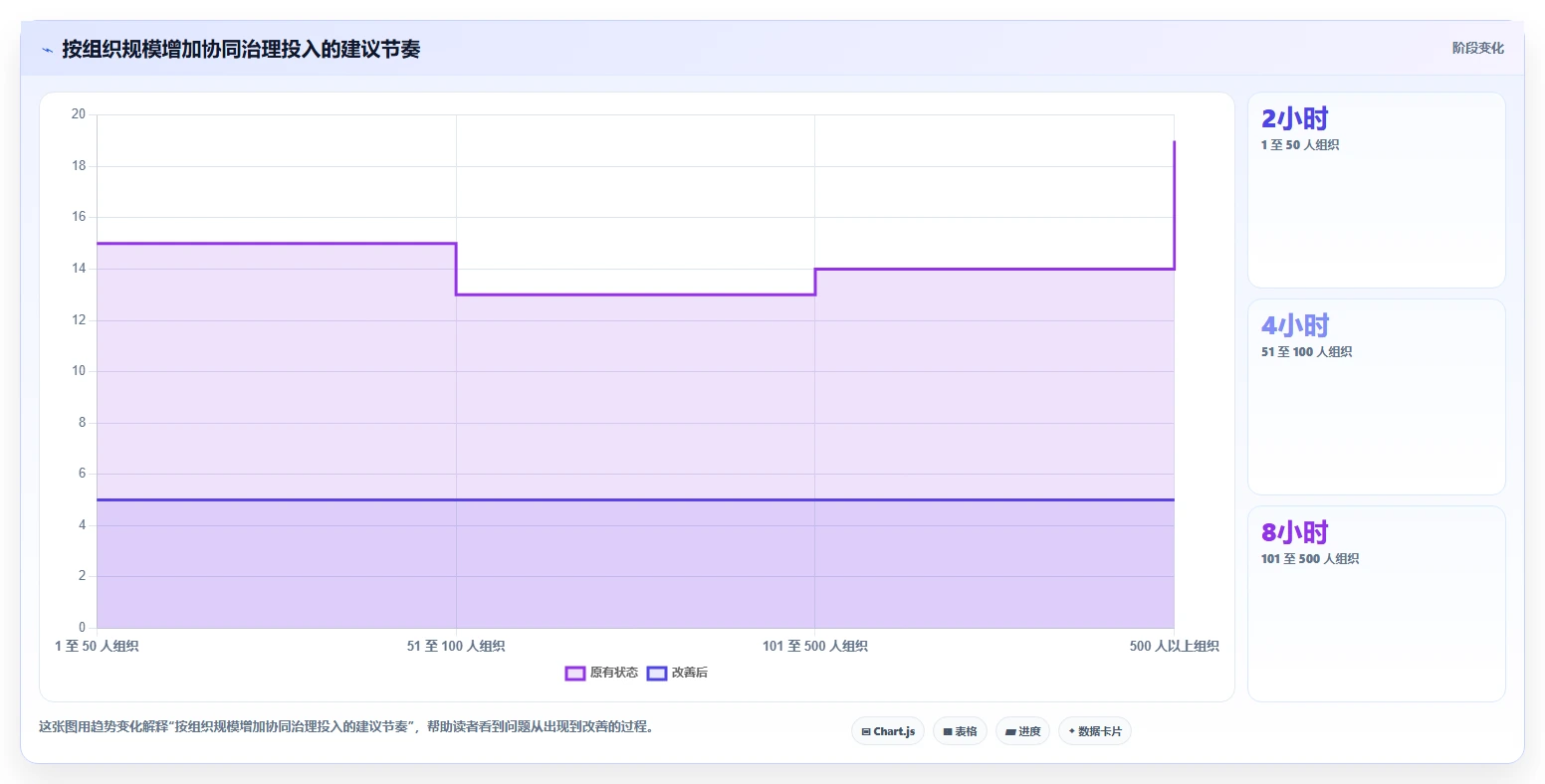Click the 进度 tag icon

(x=1010, y=732)
